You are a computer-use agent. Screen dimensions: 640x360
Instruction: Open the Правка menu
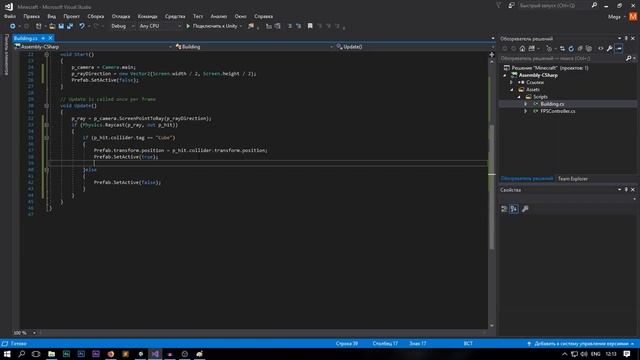click(x=31, y=16)
